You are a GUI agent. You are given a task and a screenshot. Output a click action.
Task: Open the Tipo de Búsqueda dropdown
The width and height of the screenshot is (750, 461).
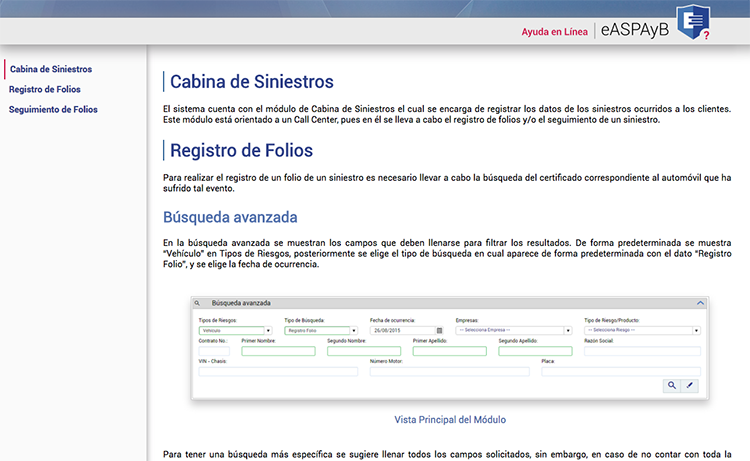pyautogui.click(x=321, y=330)
